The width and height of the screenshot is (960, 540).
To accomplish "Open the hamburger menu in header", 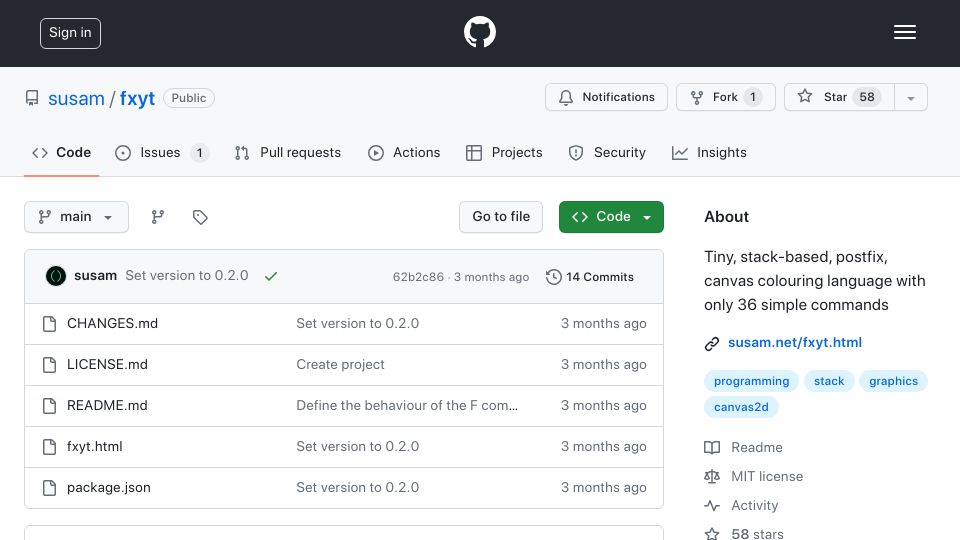I will (904, 32).
